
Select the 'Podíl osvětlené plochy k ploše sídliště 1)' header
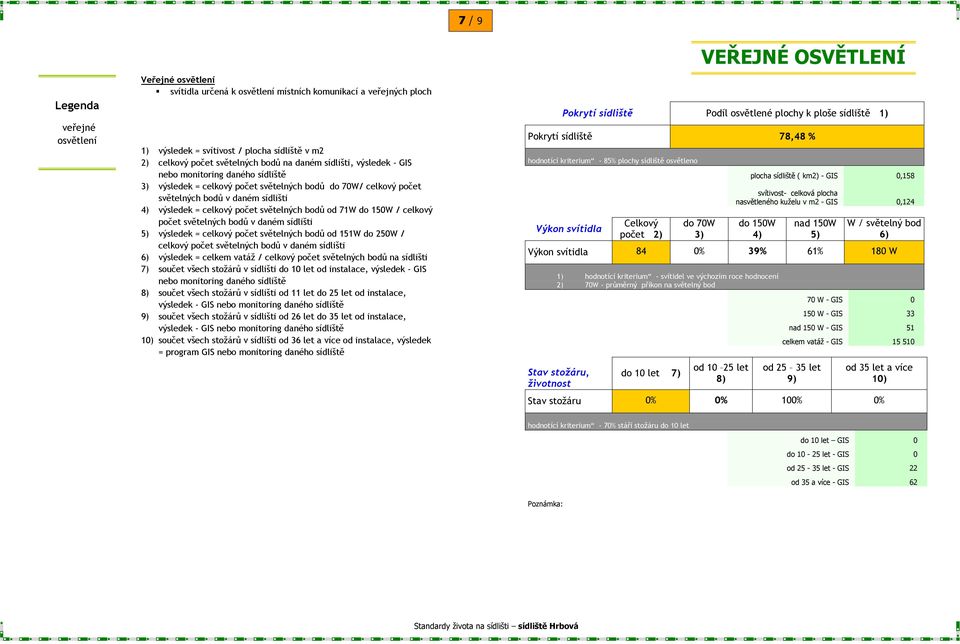(x=797, y=113)
